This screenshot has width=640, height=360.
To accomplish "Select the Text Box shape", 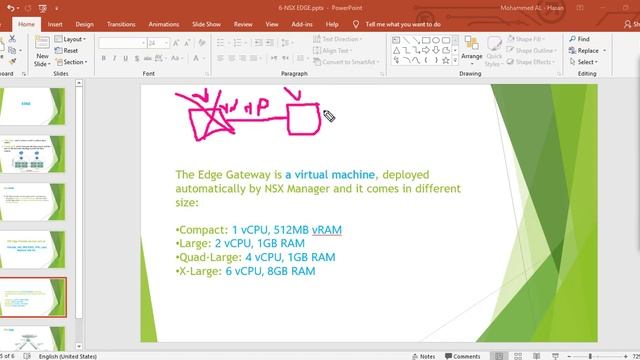I will tap(396, 40).
